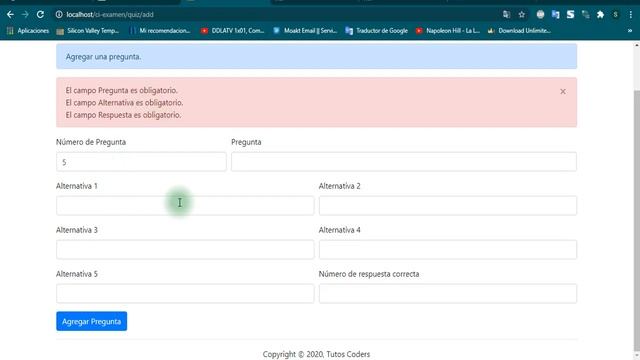This screenshot has width=640, height=360.
Task: Click 'Agregar una pregunta.' info banner text
Action: pyautogui.click(x=103, y=57)
